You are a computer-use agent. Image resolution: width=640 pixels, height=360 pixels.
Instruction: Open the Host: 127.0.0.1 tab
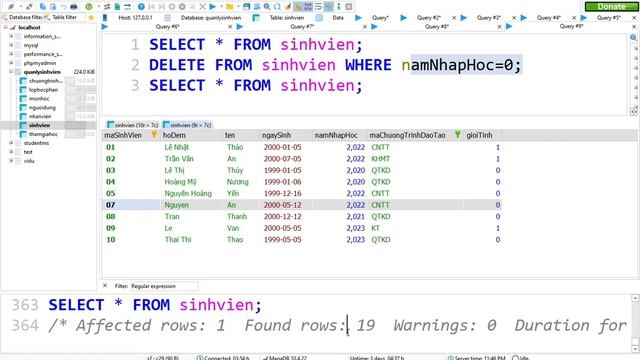pyautogui.click(x=135, y=18)
